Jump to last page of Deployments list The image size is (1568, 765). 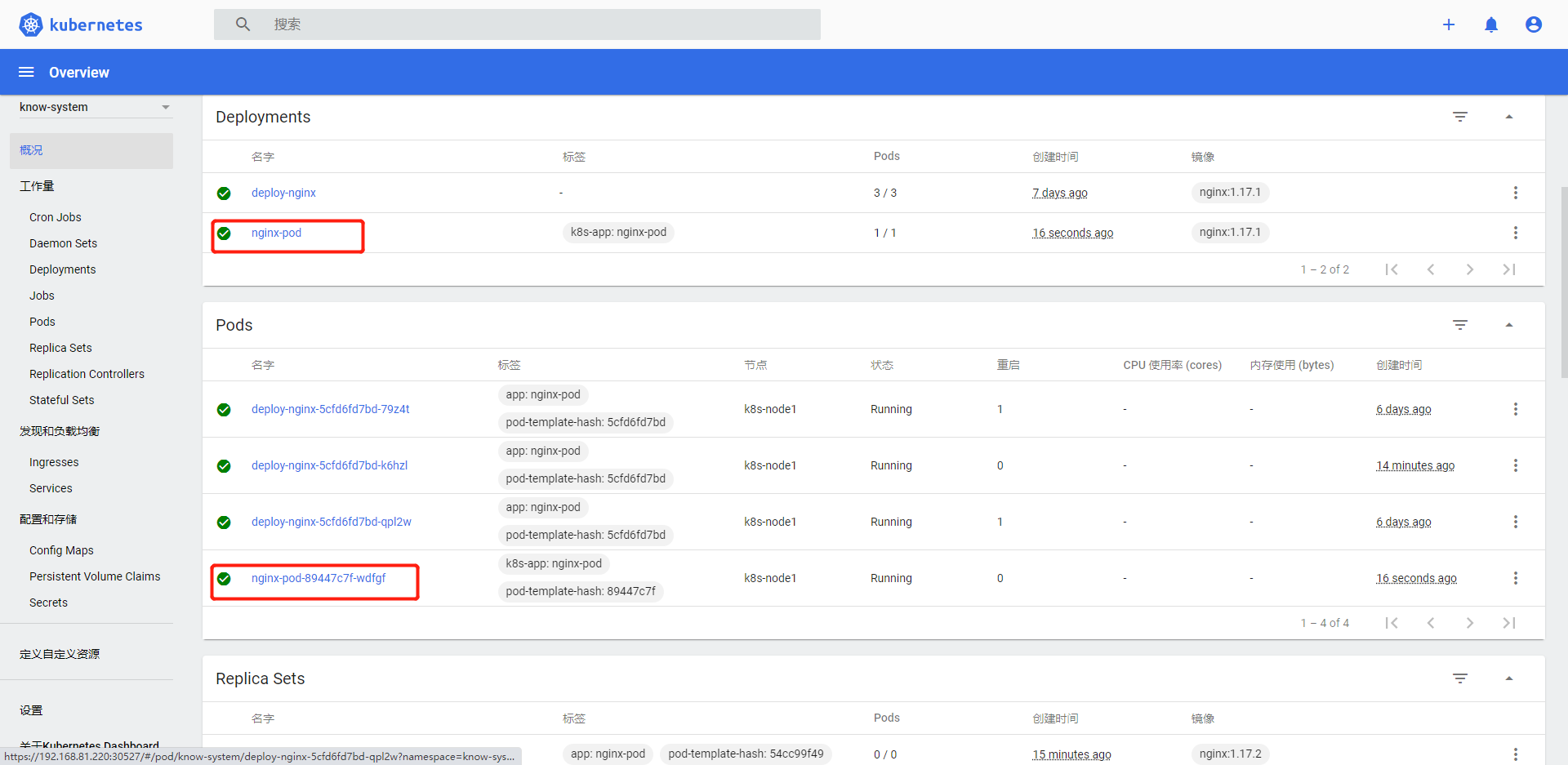1509,269
